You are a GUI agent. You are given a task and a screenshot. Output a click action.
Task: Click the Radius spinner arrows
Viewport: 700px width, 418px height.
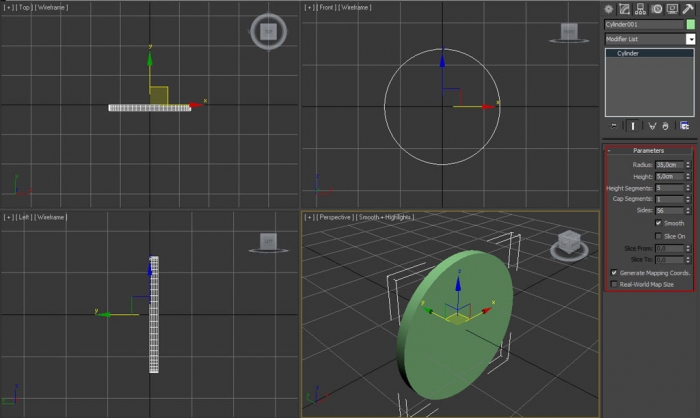click(688, 165)
